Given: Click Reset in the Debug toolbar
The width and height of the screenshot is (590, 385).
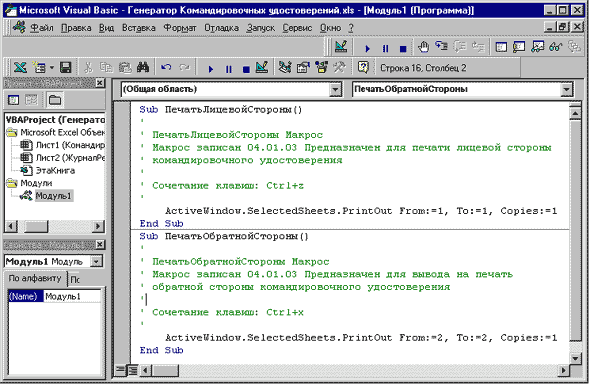Looking at the screenshot, I should pos(403,49).
